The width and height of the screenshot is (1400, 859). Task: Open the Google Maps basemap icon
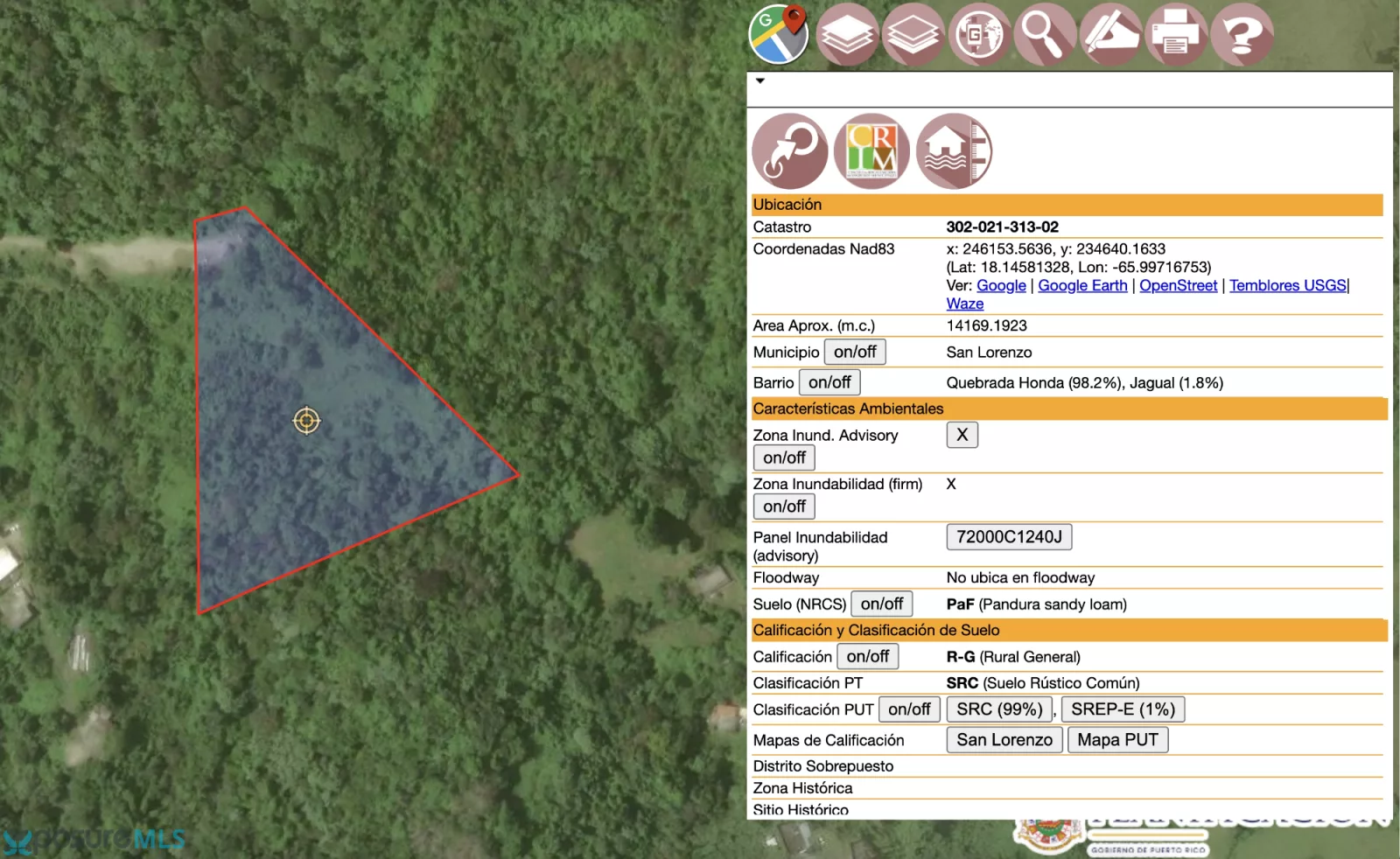[779, 34]
